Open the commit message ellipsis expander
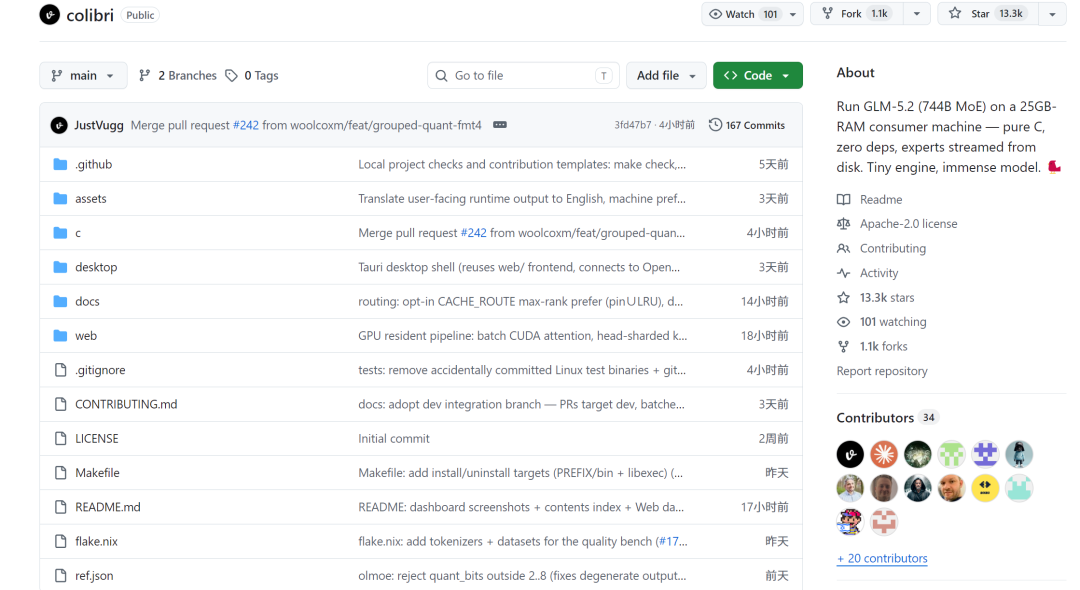The image size is (1080, 590). pyautogui.click(x=500, y=125)
